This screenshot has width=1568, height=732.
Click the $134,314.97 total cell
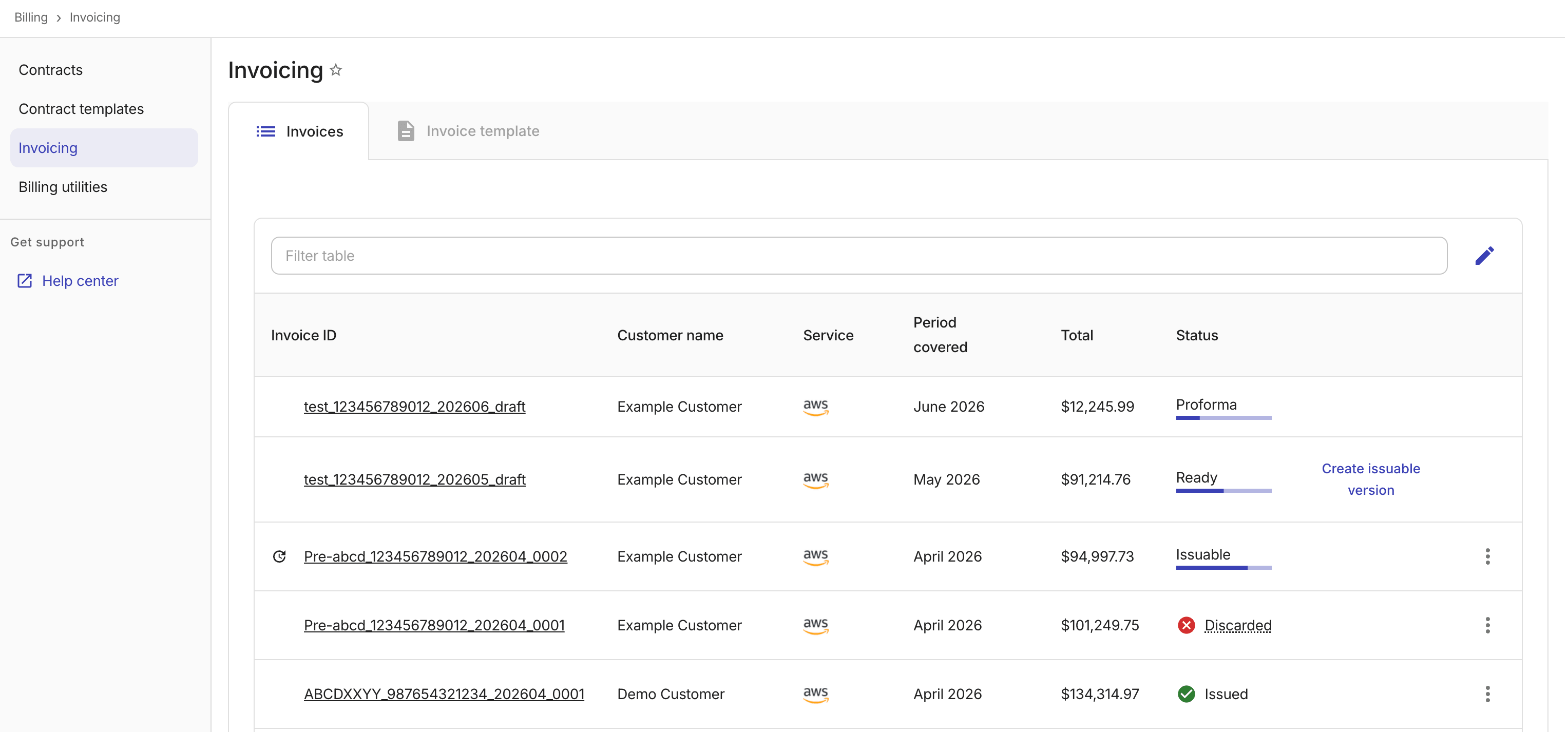click(1100, 694)
